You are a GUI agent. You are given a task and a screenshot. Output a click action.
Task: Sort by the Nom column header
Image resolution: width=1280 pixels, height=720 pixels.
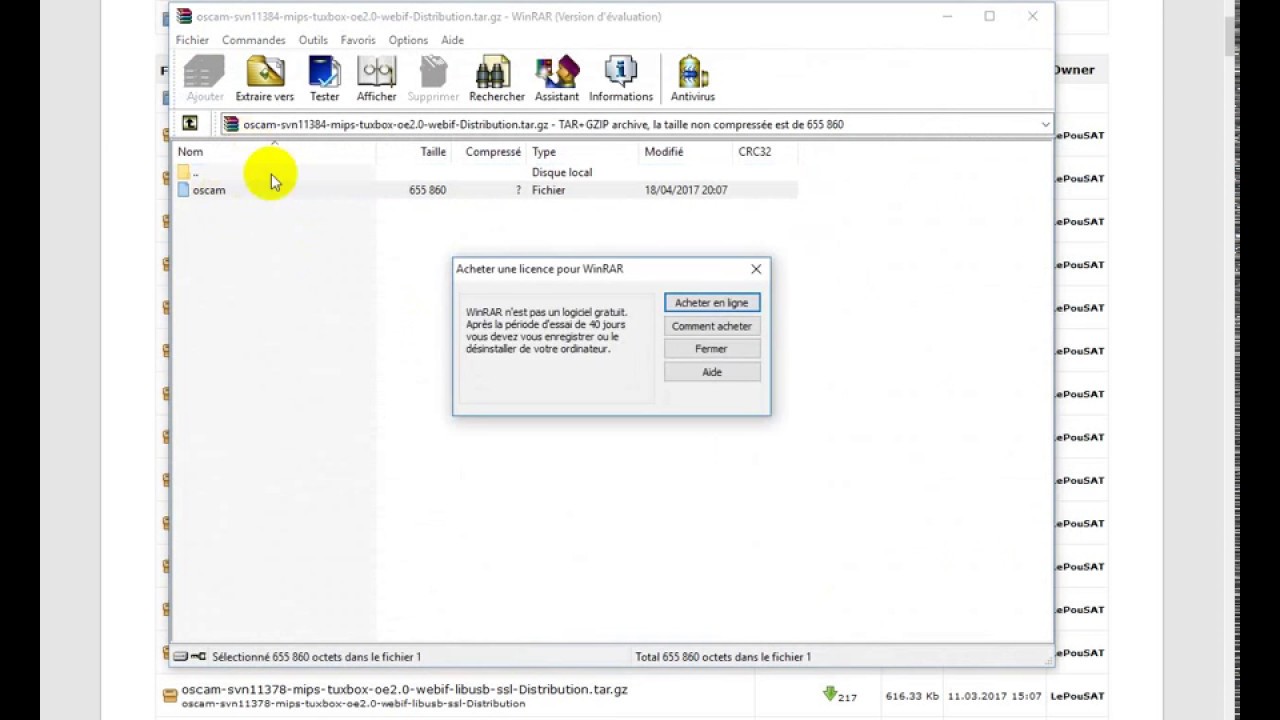click(275, 152)
